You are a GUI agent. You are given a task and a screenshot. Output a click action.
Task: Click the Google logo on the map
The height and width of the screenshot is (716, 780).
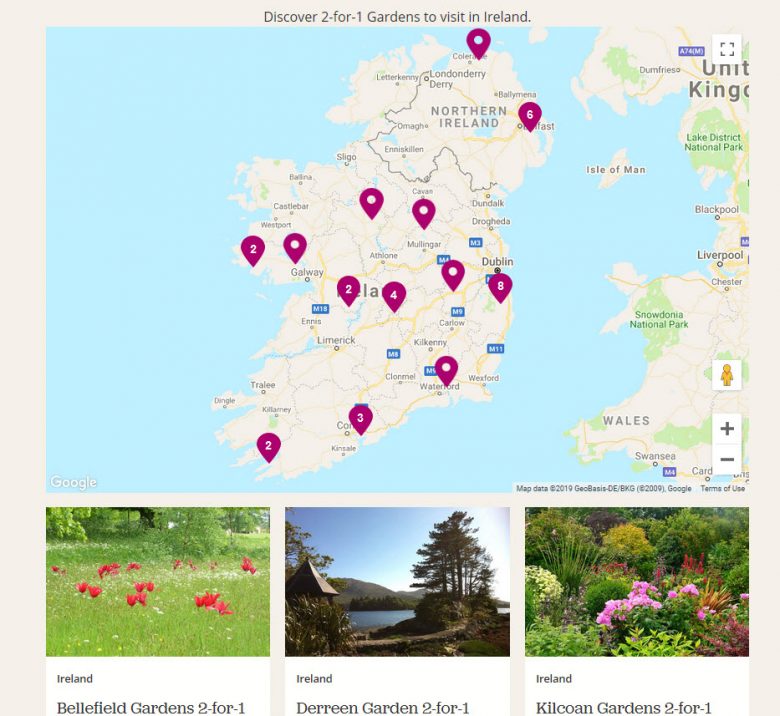click(x=73, y=482)
